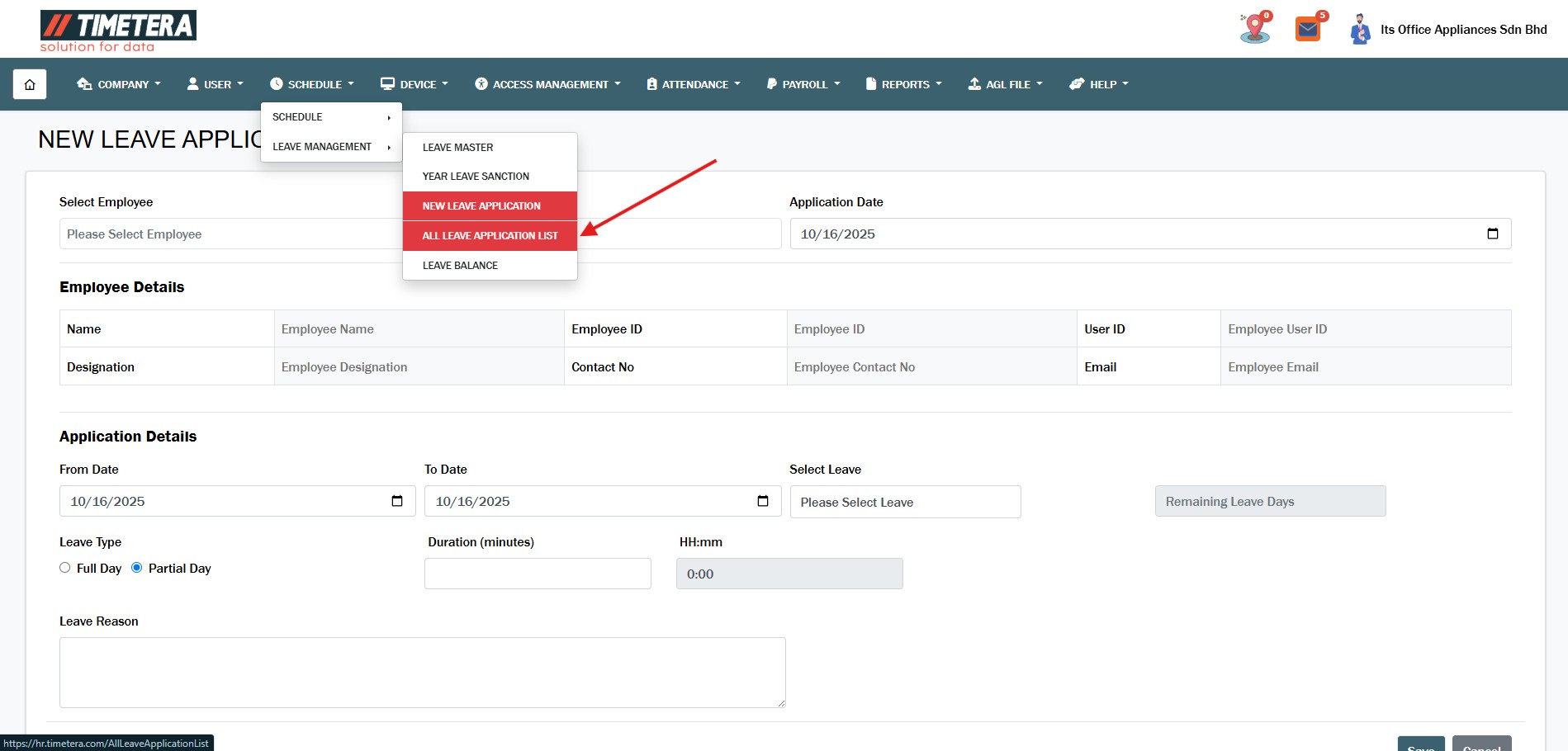The width and height of the screenshot is (1568, 751).
Task: Open the envelope messages icon
Action: 1308,30
